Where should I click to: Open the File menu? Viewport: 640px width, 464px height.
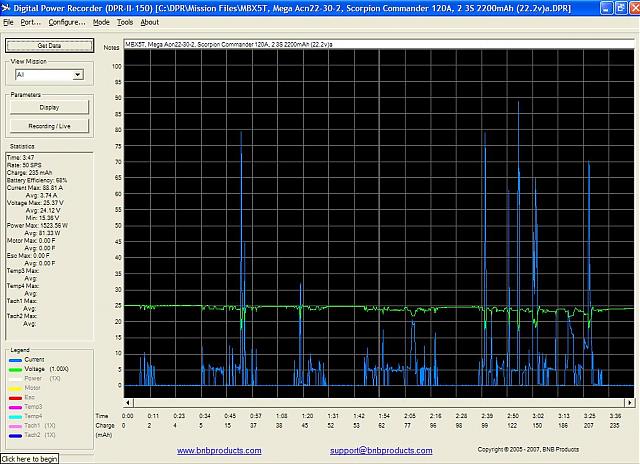point(8,21)
